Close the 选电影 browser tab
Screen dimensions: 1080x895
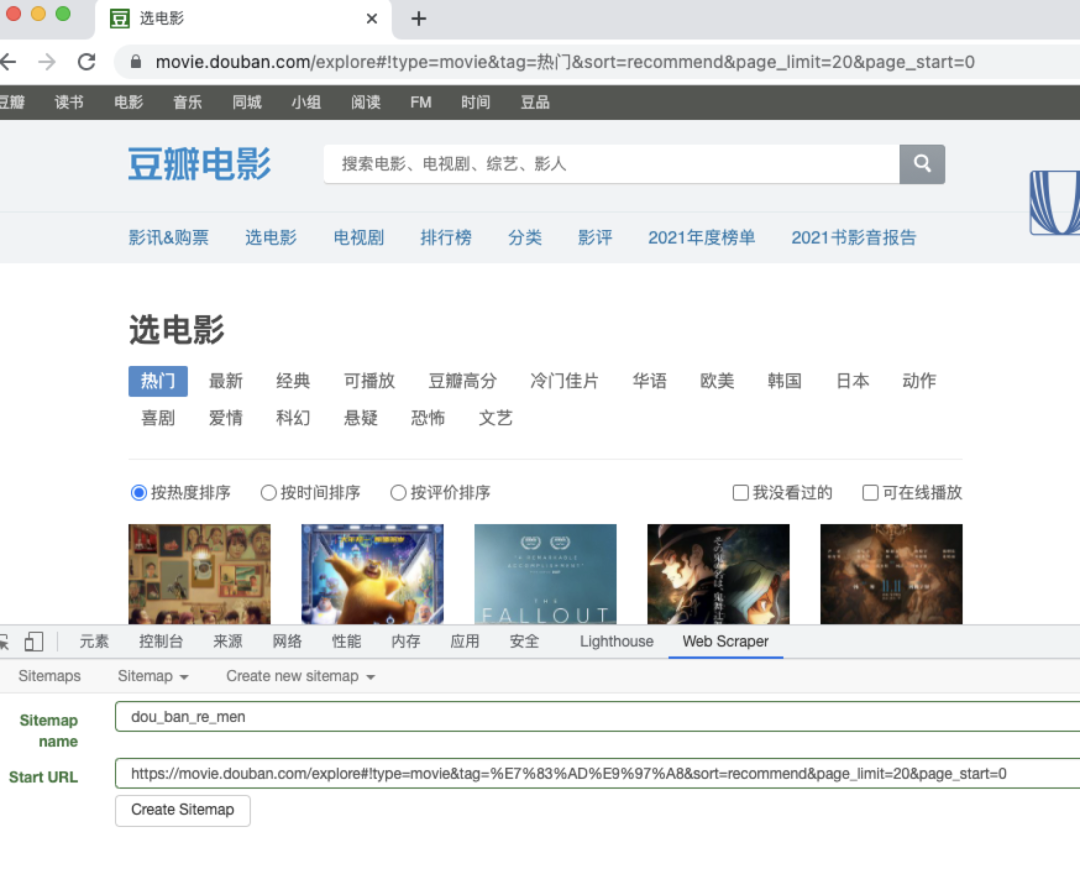tap(372, 19)
